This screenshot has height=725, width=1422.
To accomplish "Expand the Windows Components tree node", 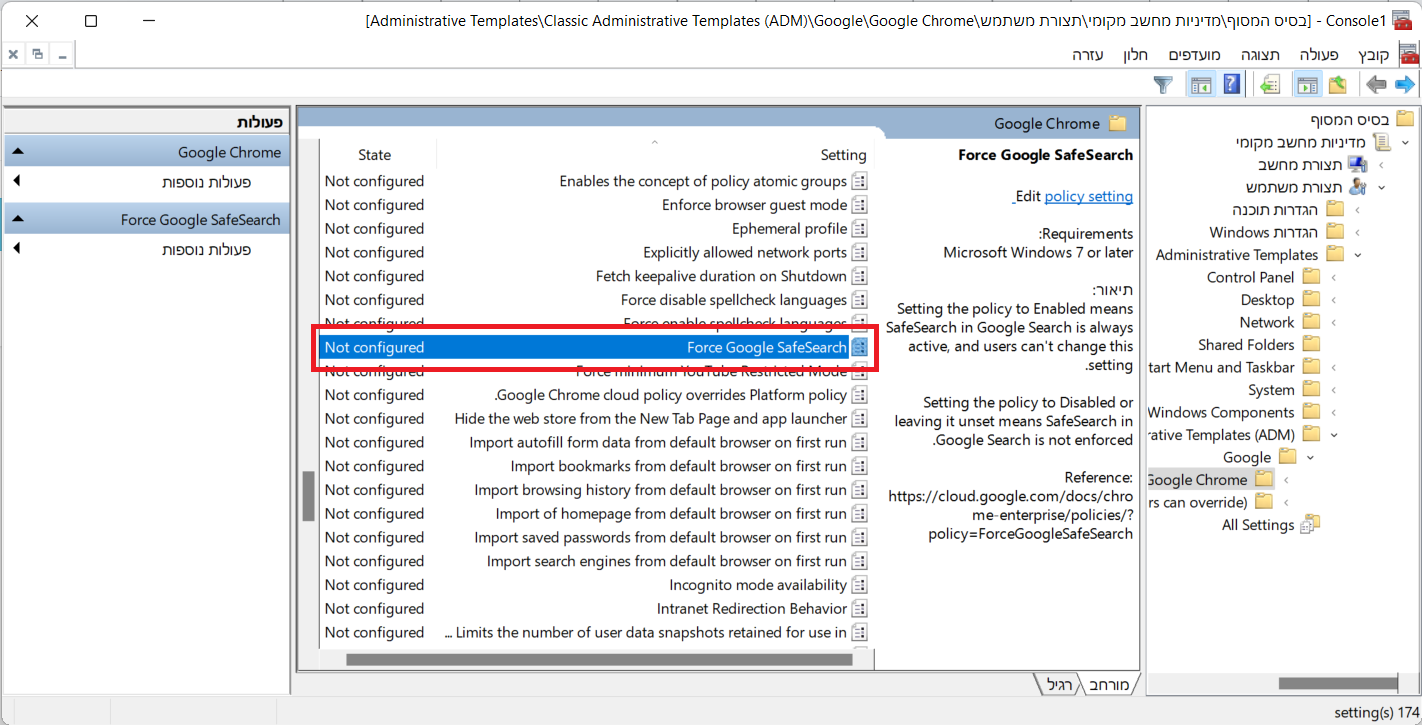I will pos(1333,412).
